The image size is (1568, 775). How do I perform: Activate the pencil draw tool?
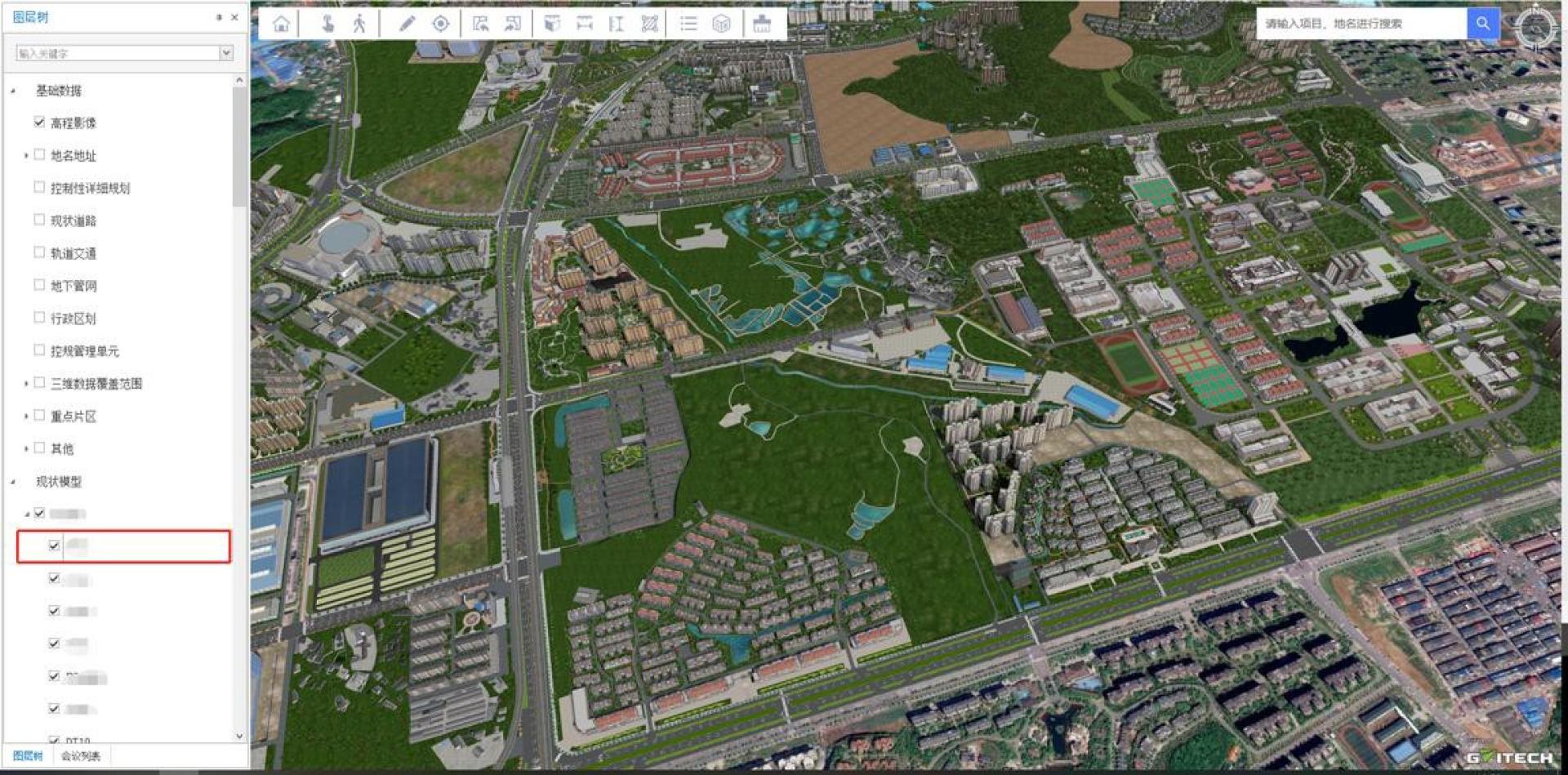(x=407, y=24)
